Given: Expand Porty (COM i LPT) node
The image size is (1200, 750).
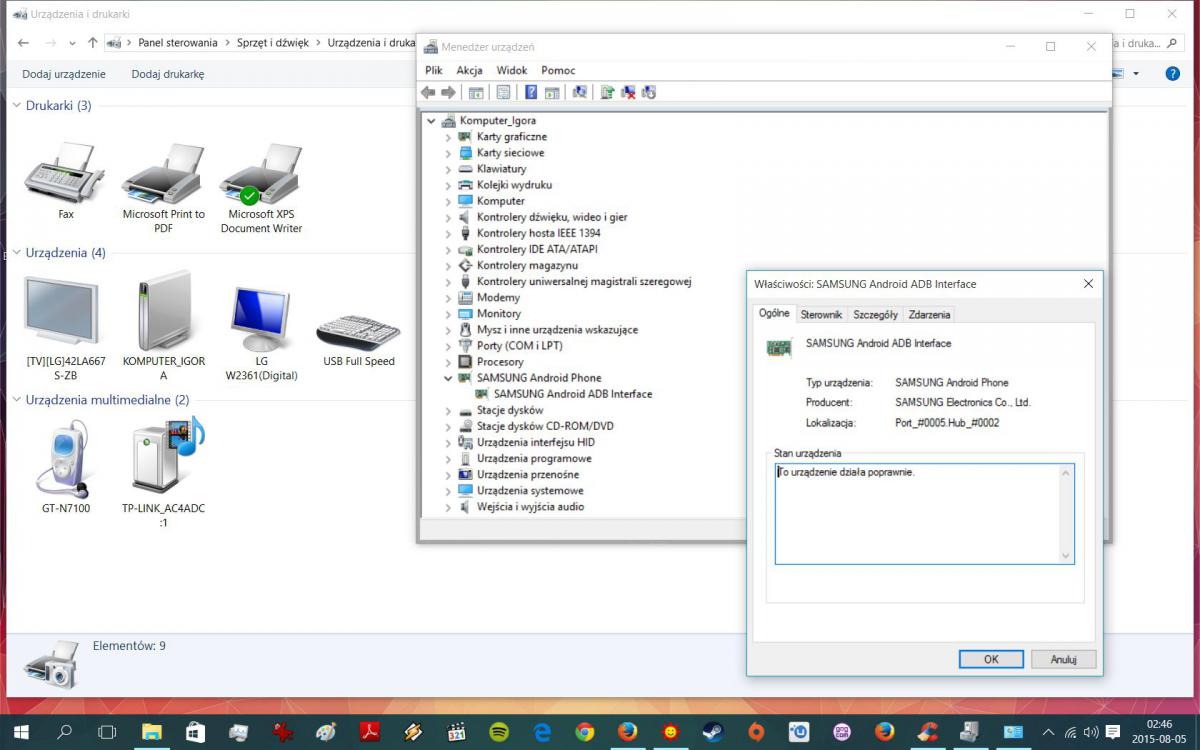Looking at the screenshot, I should pos(448,346).
